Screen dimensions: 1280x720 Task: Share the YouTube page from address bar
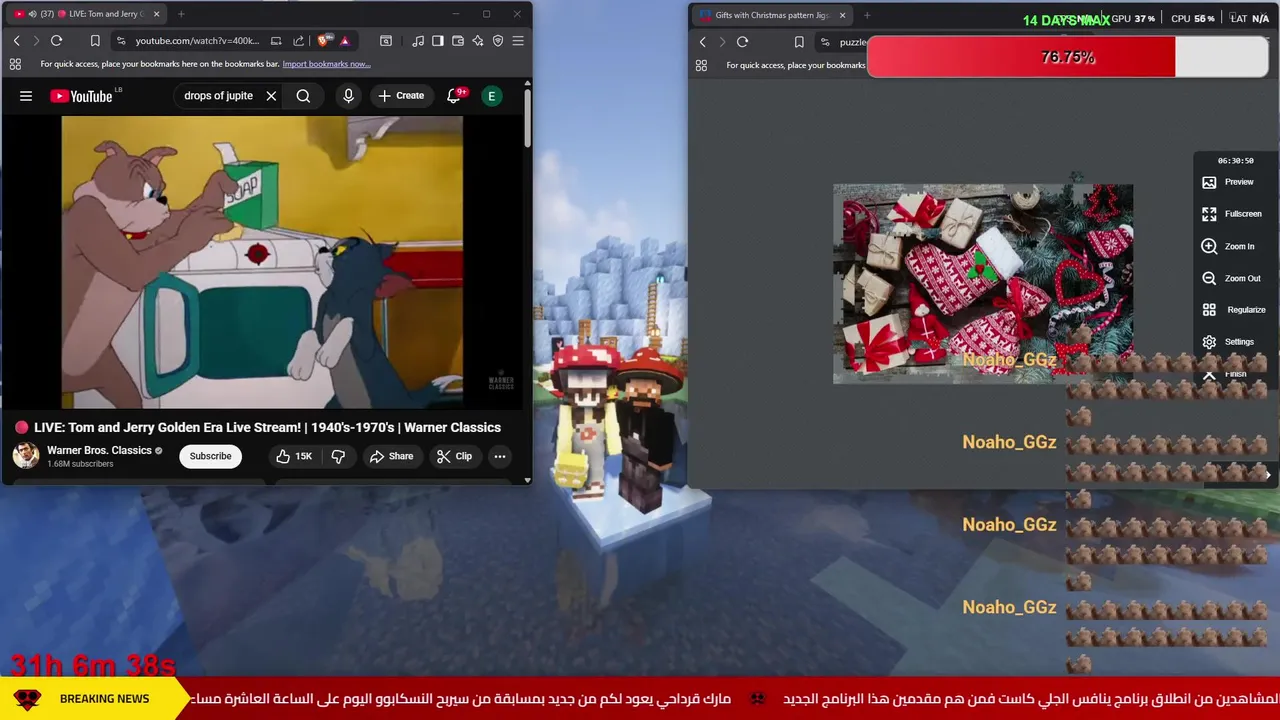(x=298, y=41)
